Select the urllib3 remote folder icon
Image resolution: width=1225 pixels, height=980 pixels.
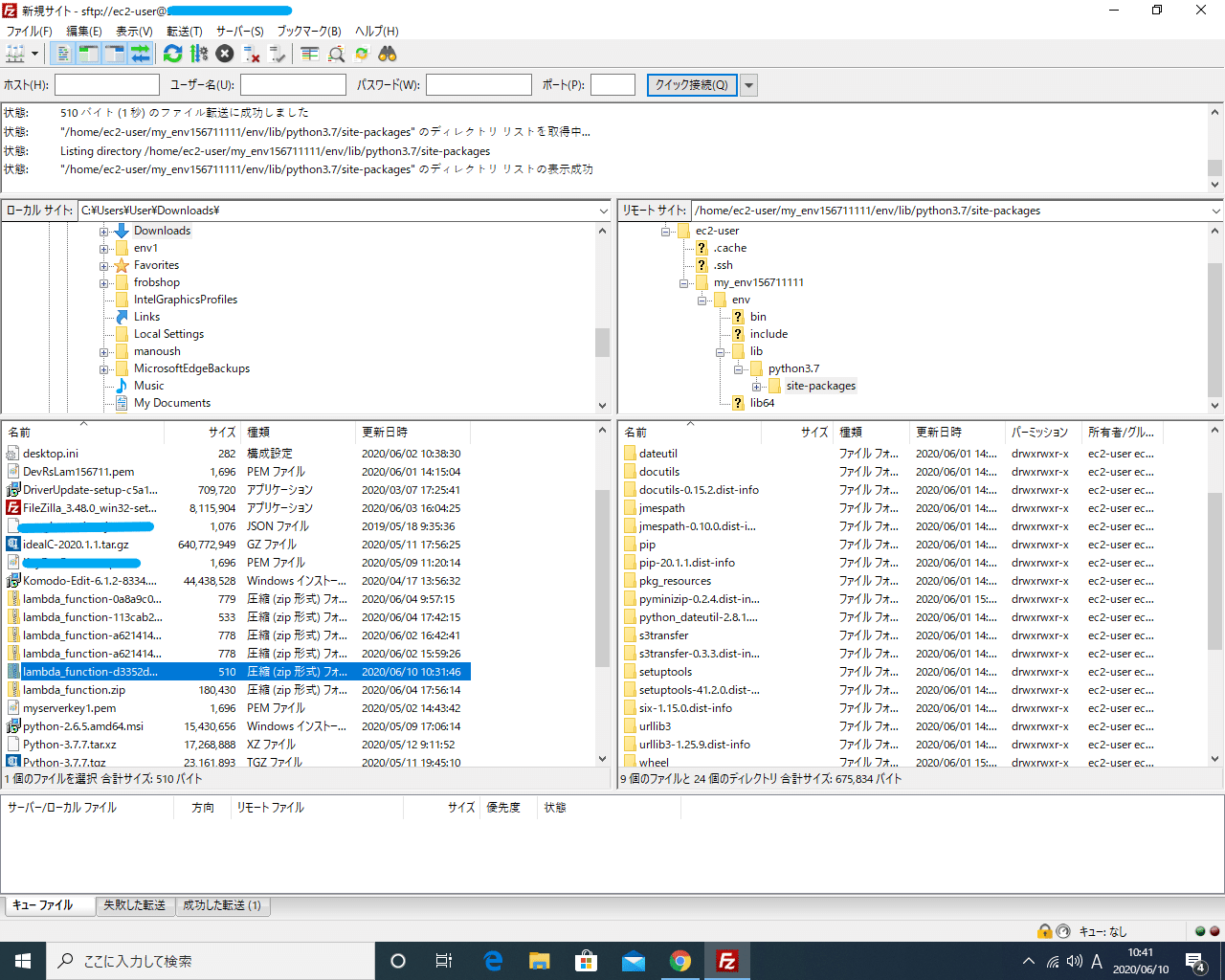click(630, 726)
